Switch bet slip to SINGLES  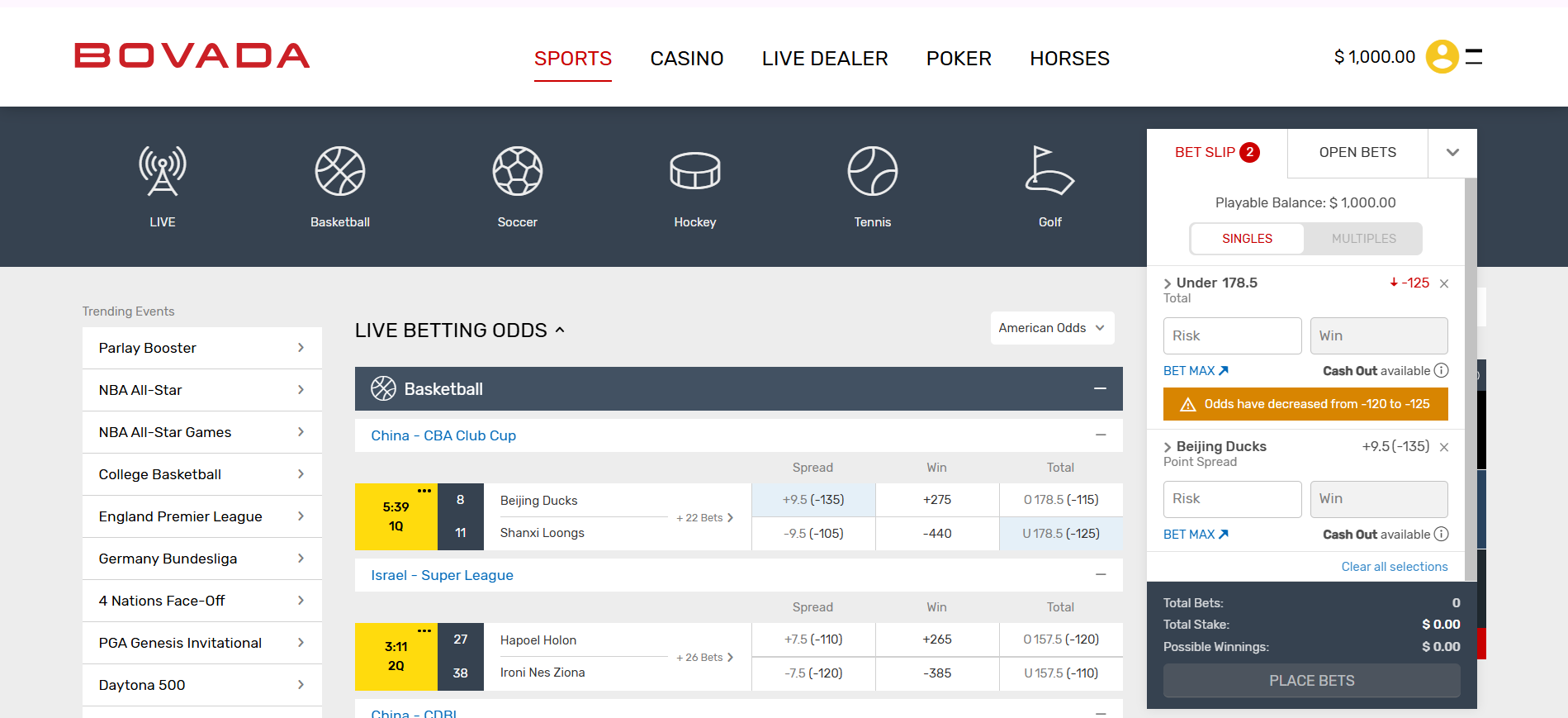[1247, 239]
